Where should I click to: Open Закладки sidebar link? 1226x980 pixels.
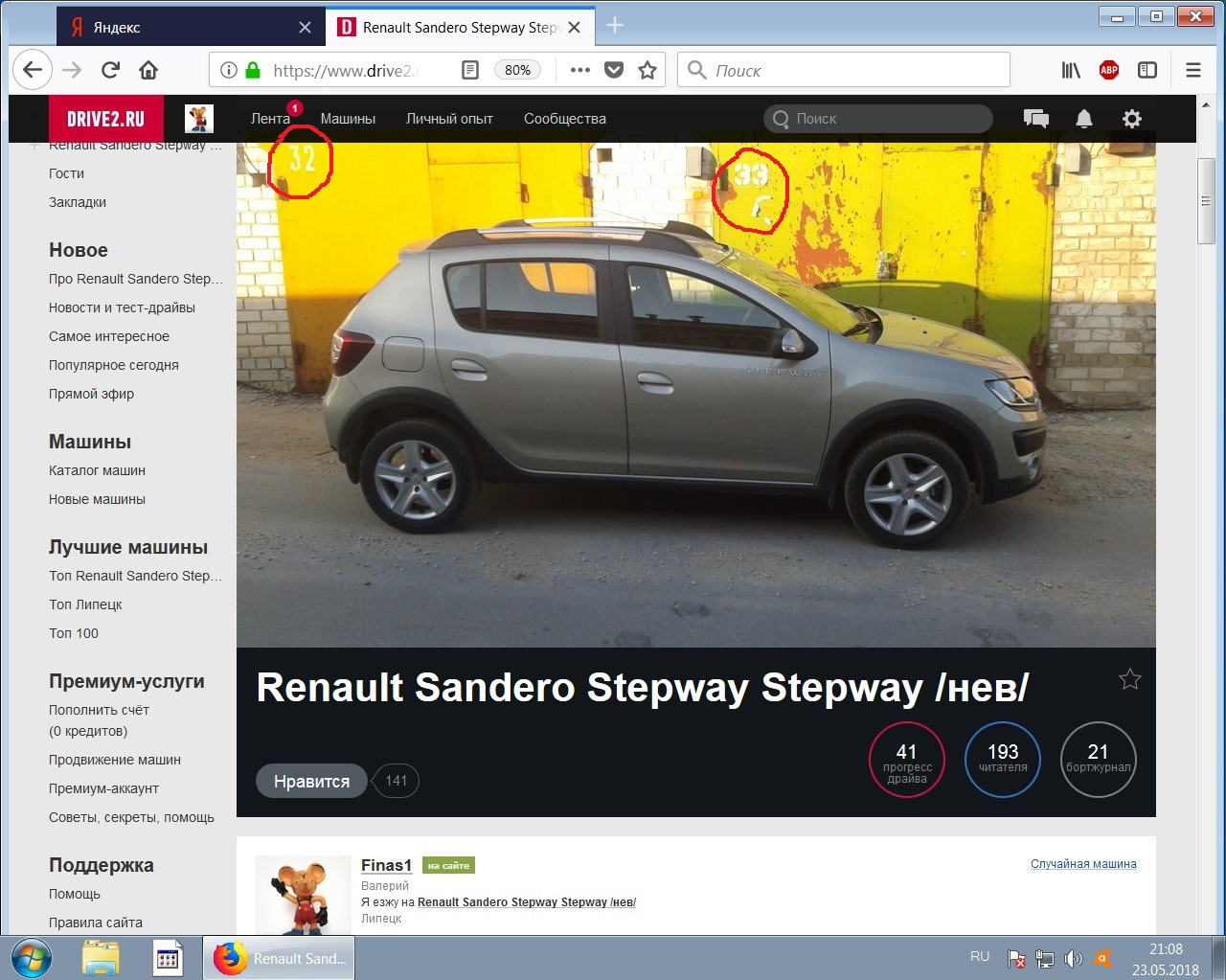click(x=78, y=202)
